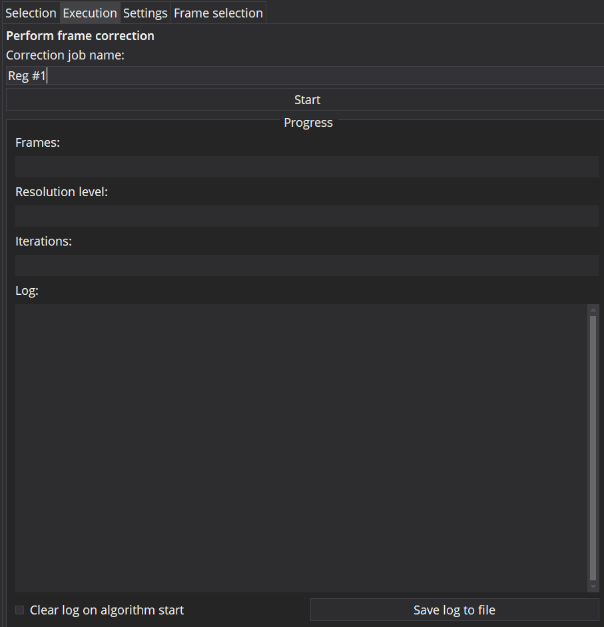
Task: Switch to the Selection tab
Action: click(30, 13)
